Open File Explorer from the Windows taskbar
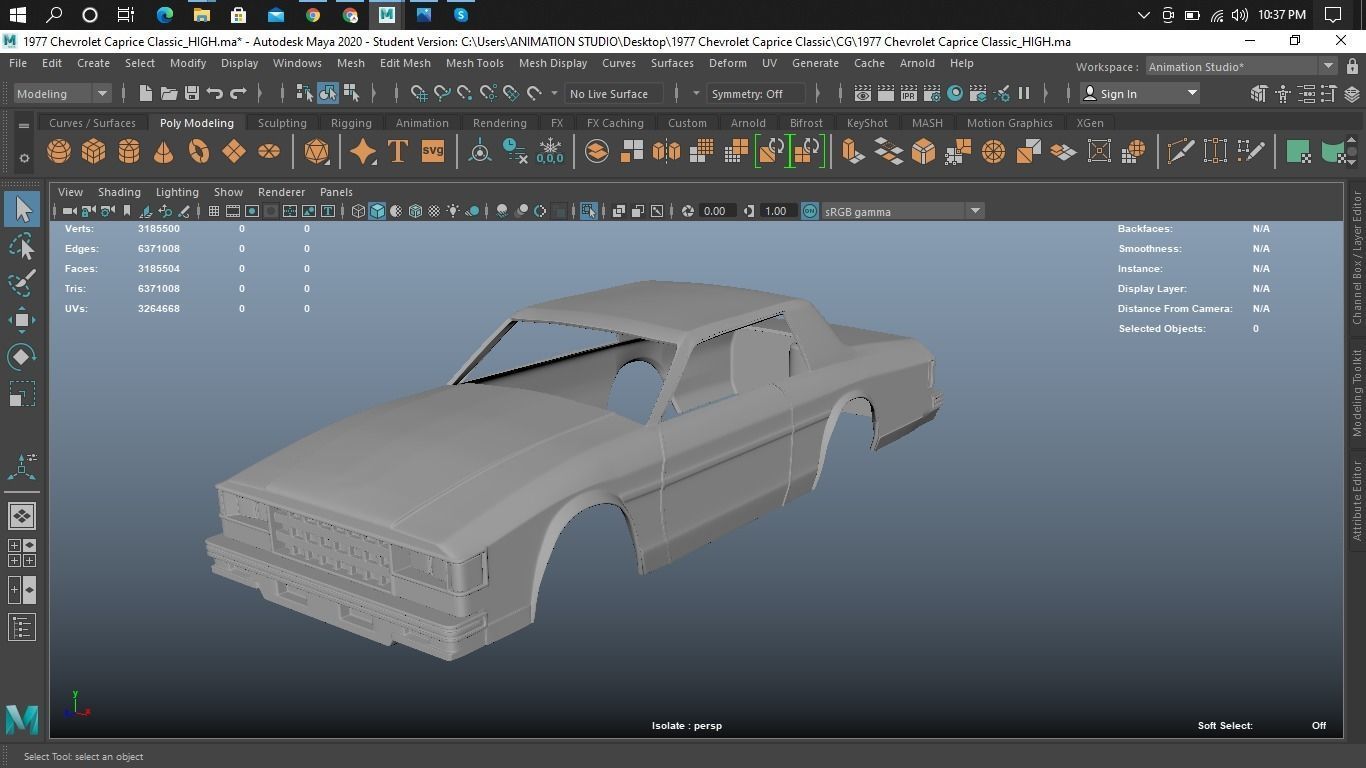Image resolution: width=1366 pixels, height=768 pixels. (x=201, y=15)
